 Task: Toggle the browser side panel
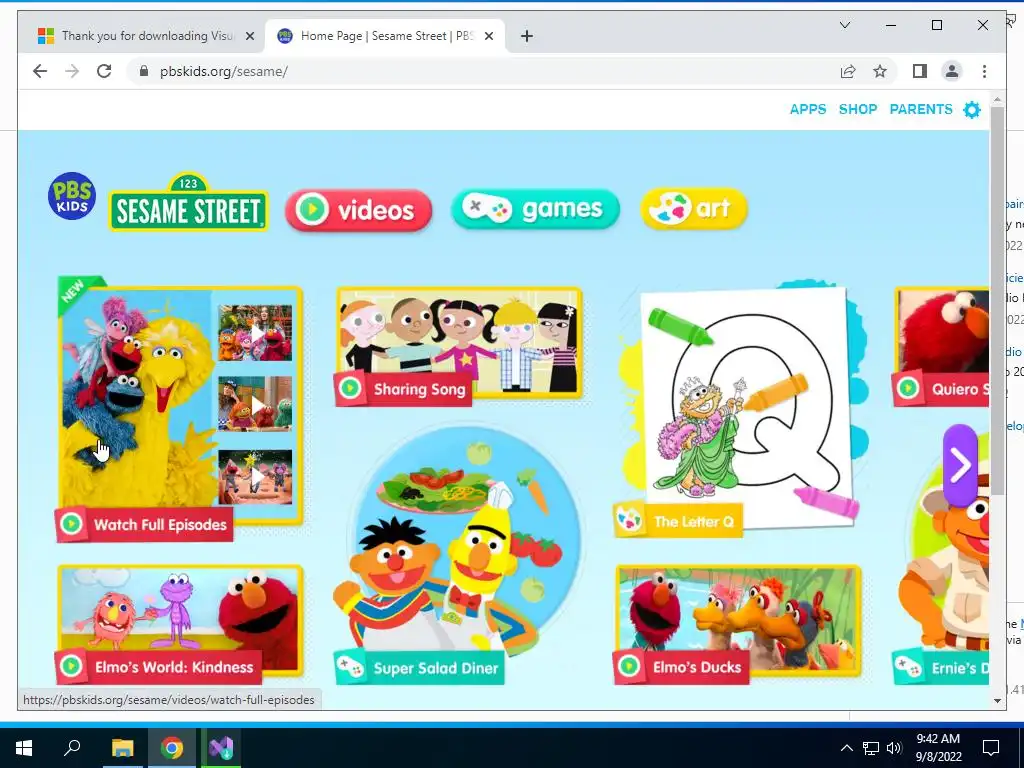[920, 71]
